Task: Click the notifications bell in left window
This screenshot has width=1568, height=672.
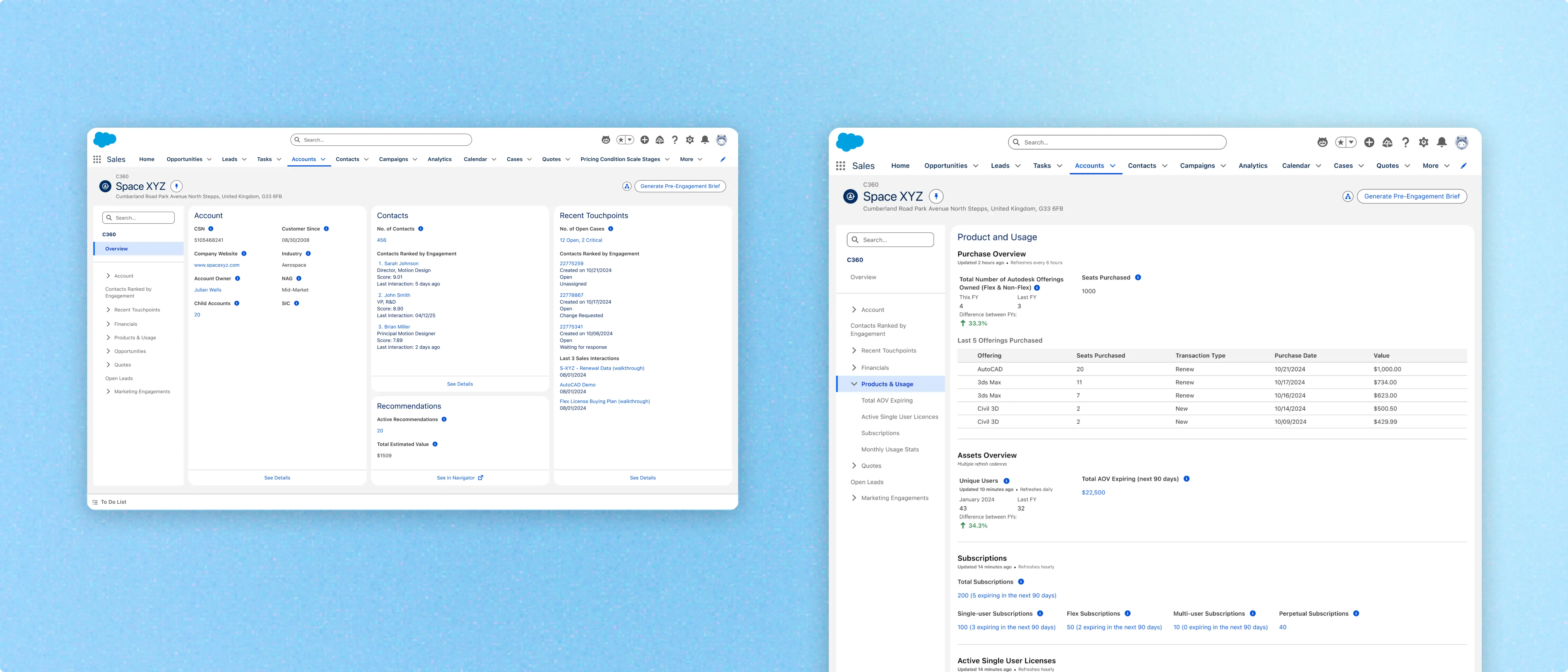Action: (x=705, y=140)
